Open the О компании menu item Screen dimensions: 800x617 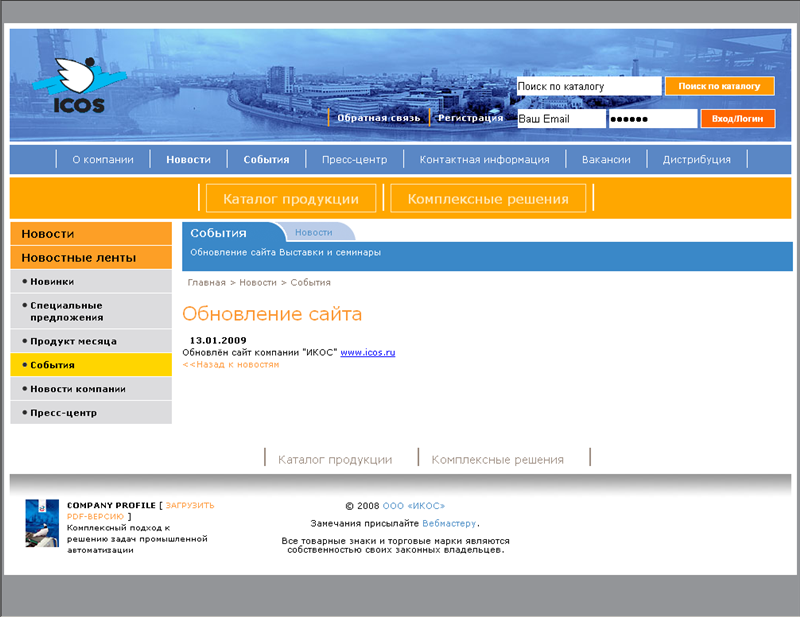tap(103, 159)
